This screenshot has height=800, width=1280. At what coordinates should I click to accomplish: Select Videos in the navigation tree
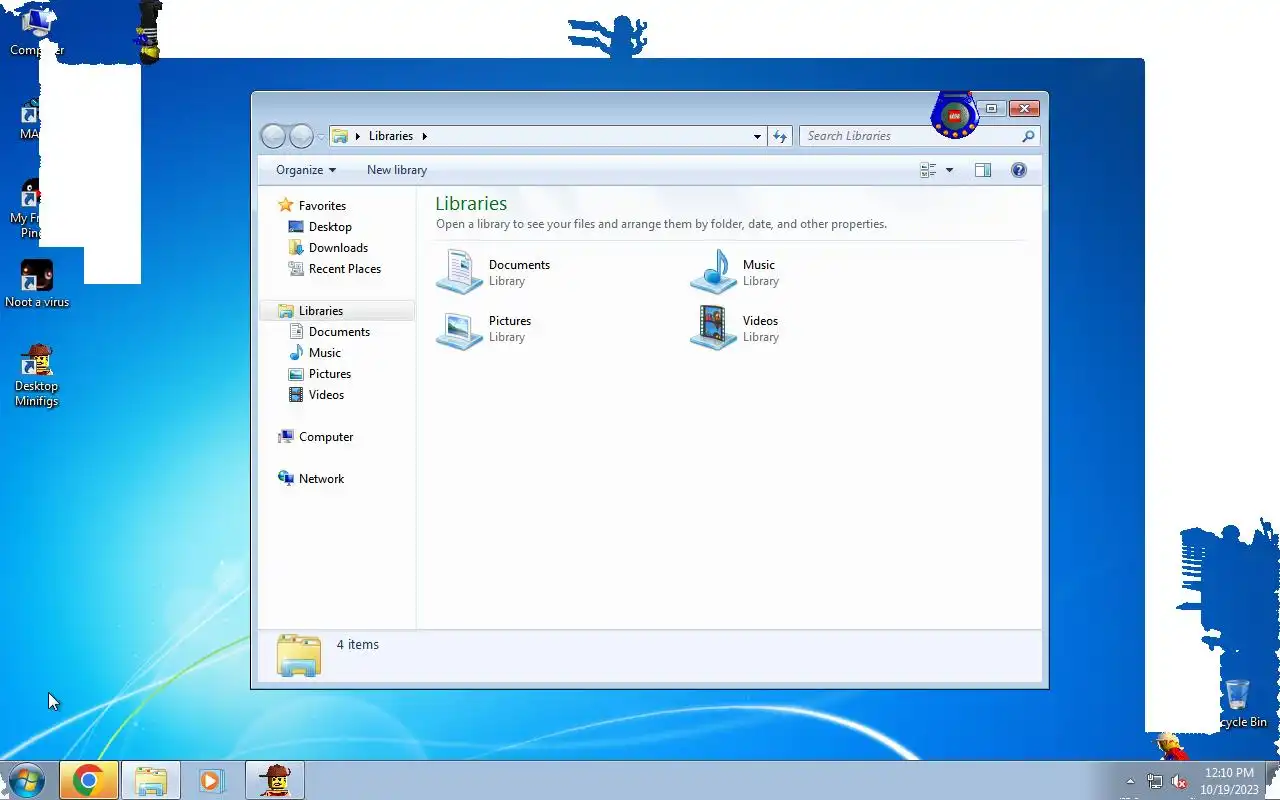tap(326, 395)
